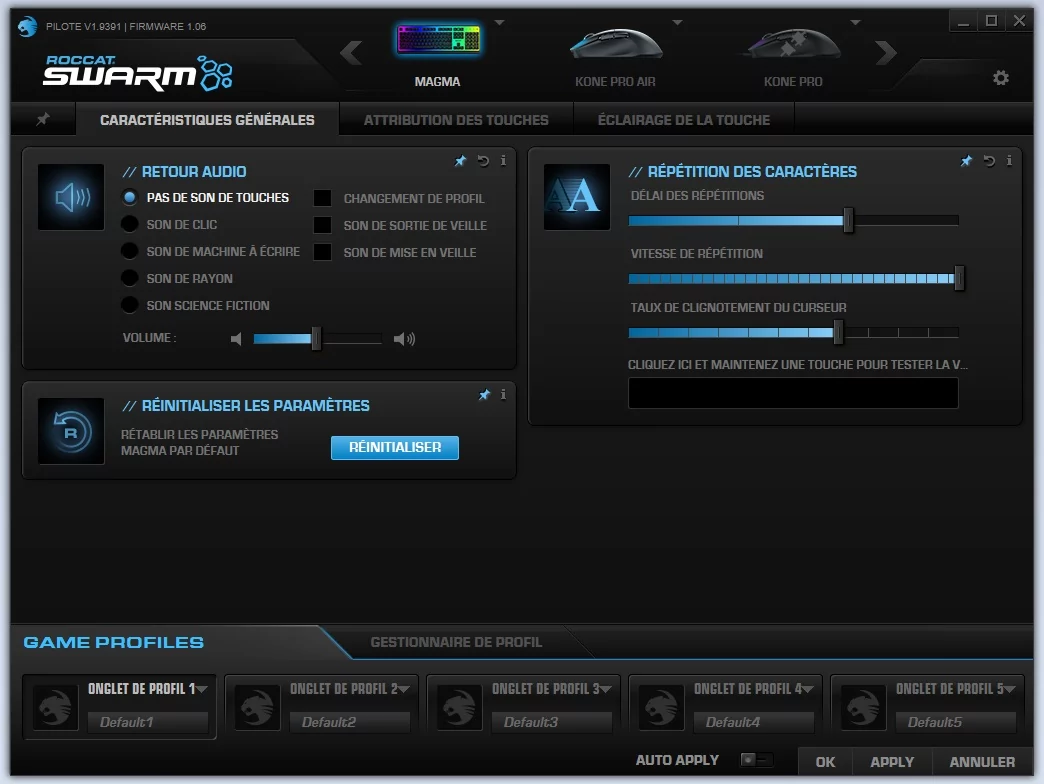Image resolution: width=1044 pixels, height=784 pixels.
Task: Open the Game Profiles tab
Action: (x=114, y=642)
